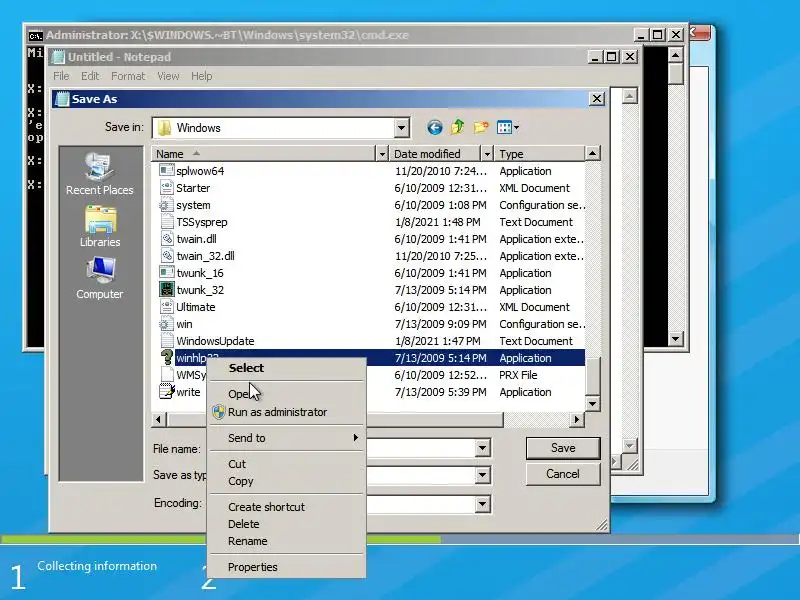Click the file list down scroll arrow
This screenshot has height=600, width=800.
tap(592, 404)
